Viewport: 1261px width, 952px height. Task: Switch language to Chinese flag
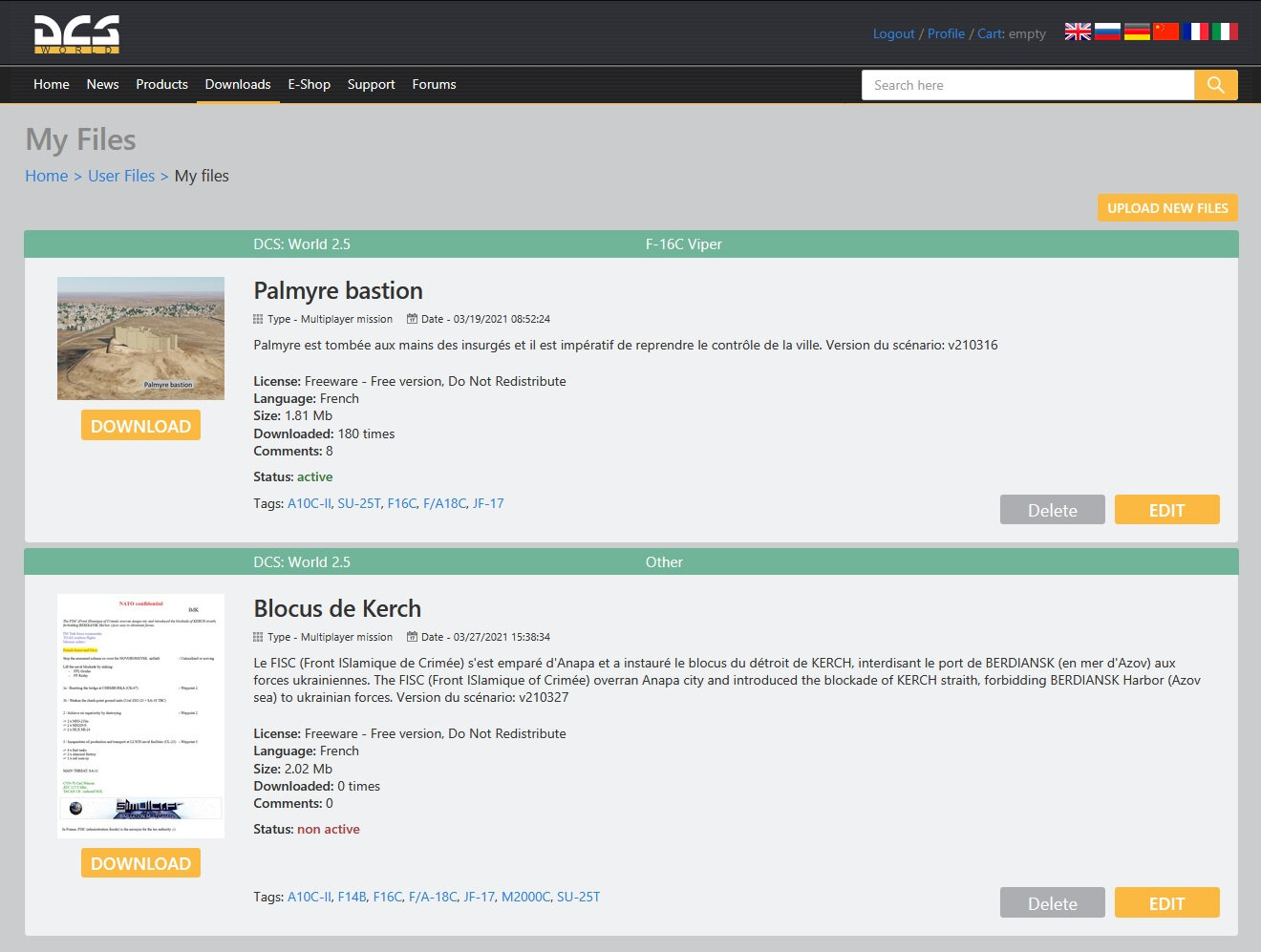click(x=1166, y=32)
